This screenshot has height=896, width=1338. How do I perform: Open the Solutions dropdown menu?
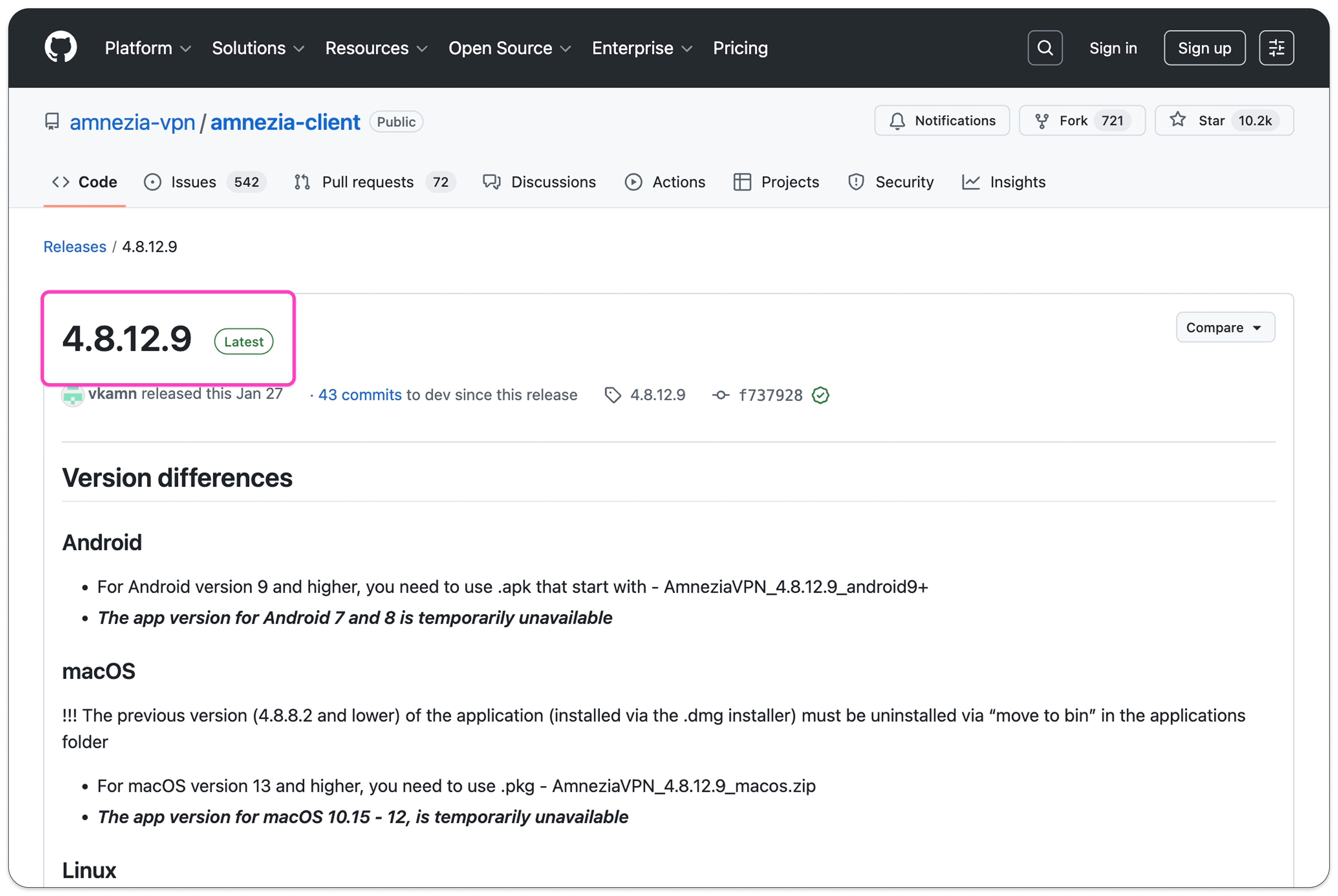click(258, 48)
